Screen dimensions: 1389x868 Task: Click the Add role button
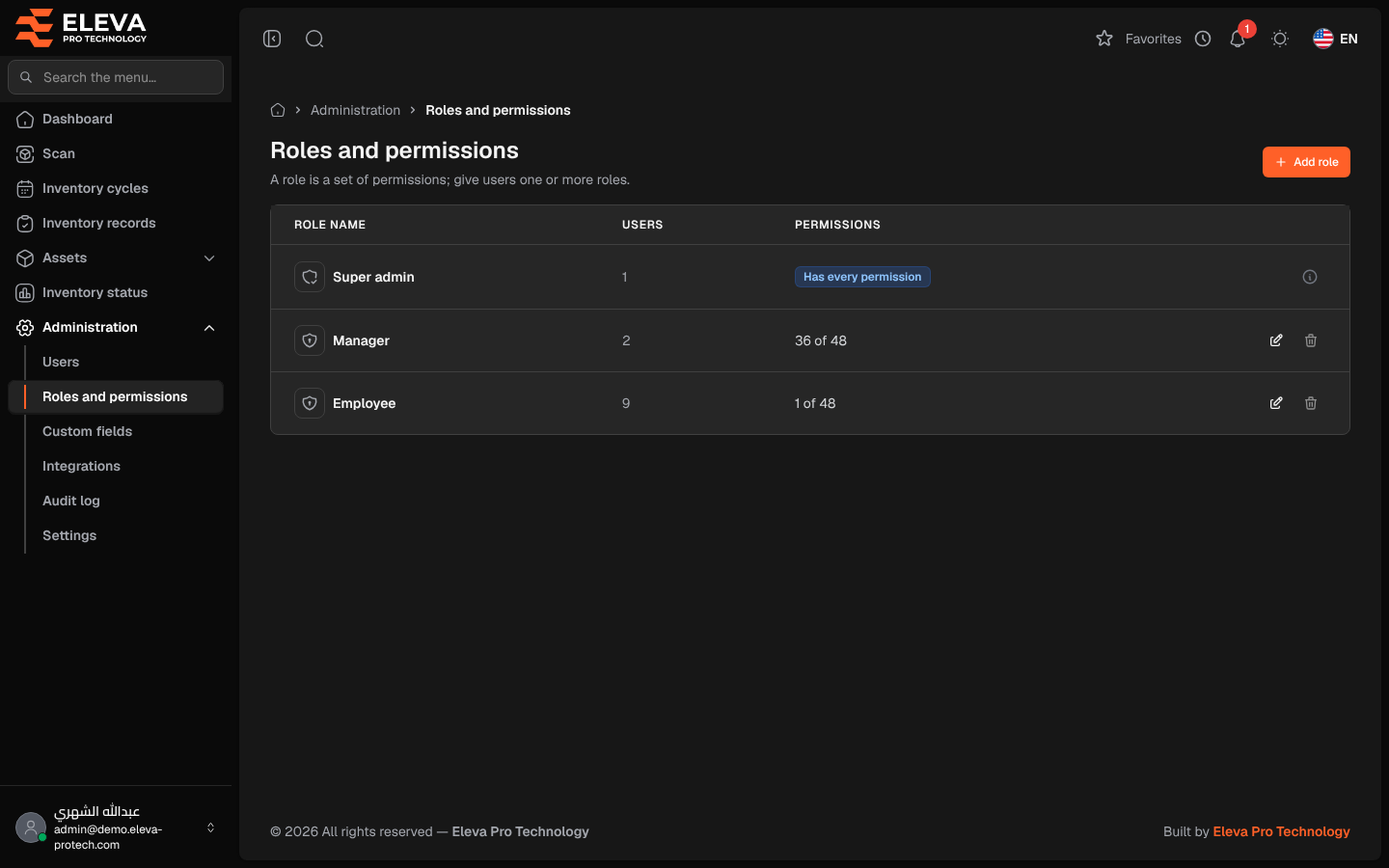click(x=1306, y=162)
